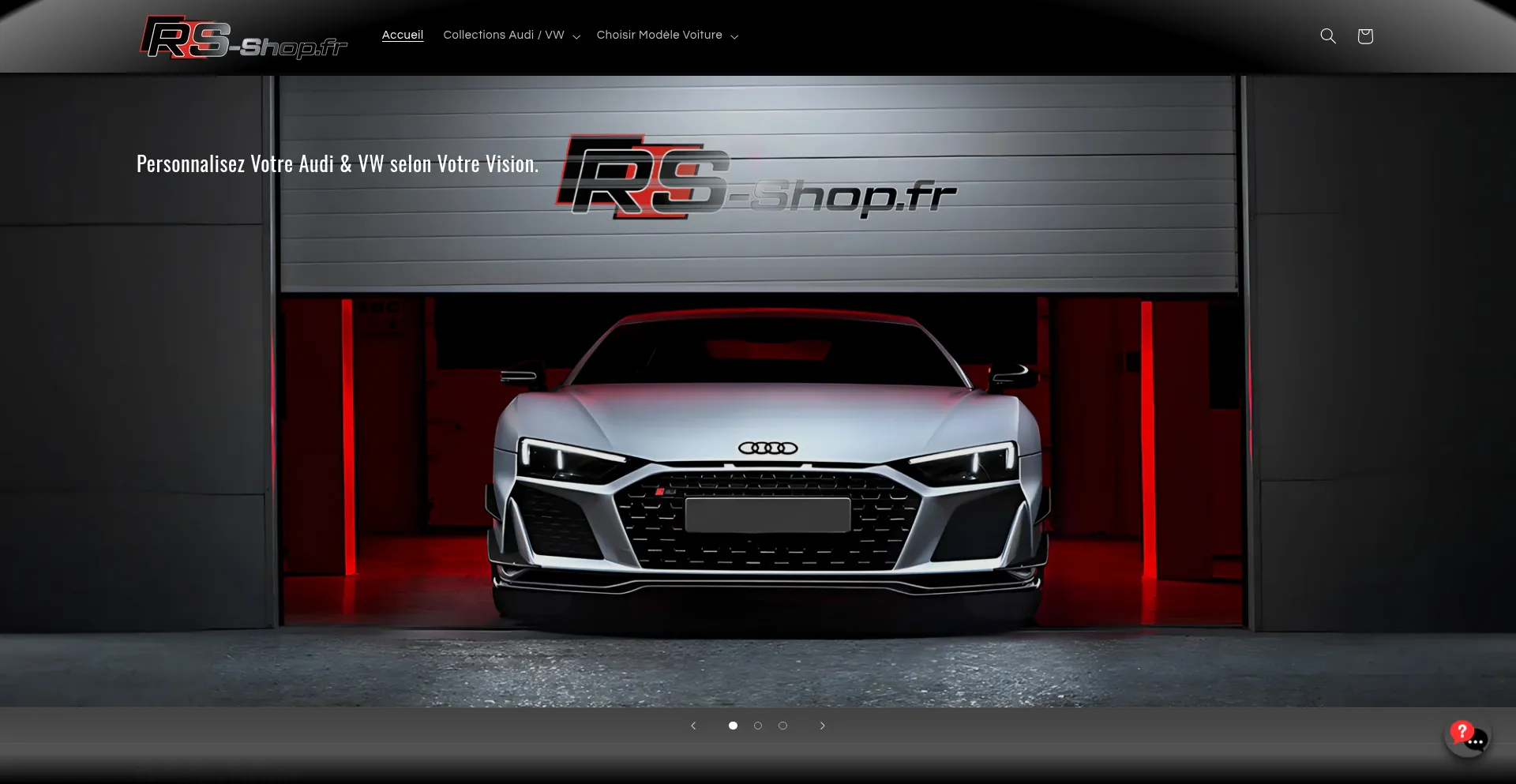Select the first slideshow dot
Screen dimensions: 1516x784
click(733, 726)
